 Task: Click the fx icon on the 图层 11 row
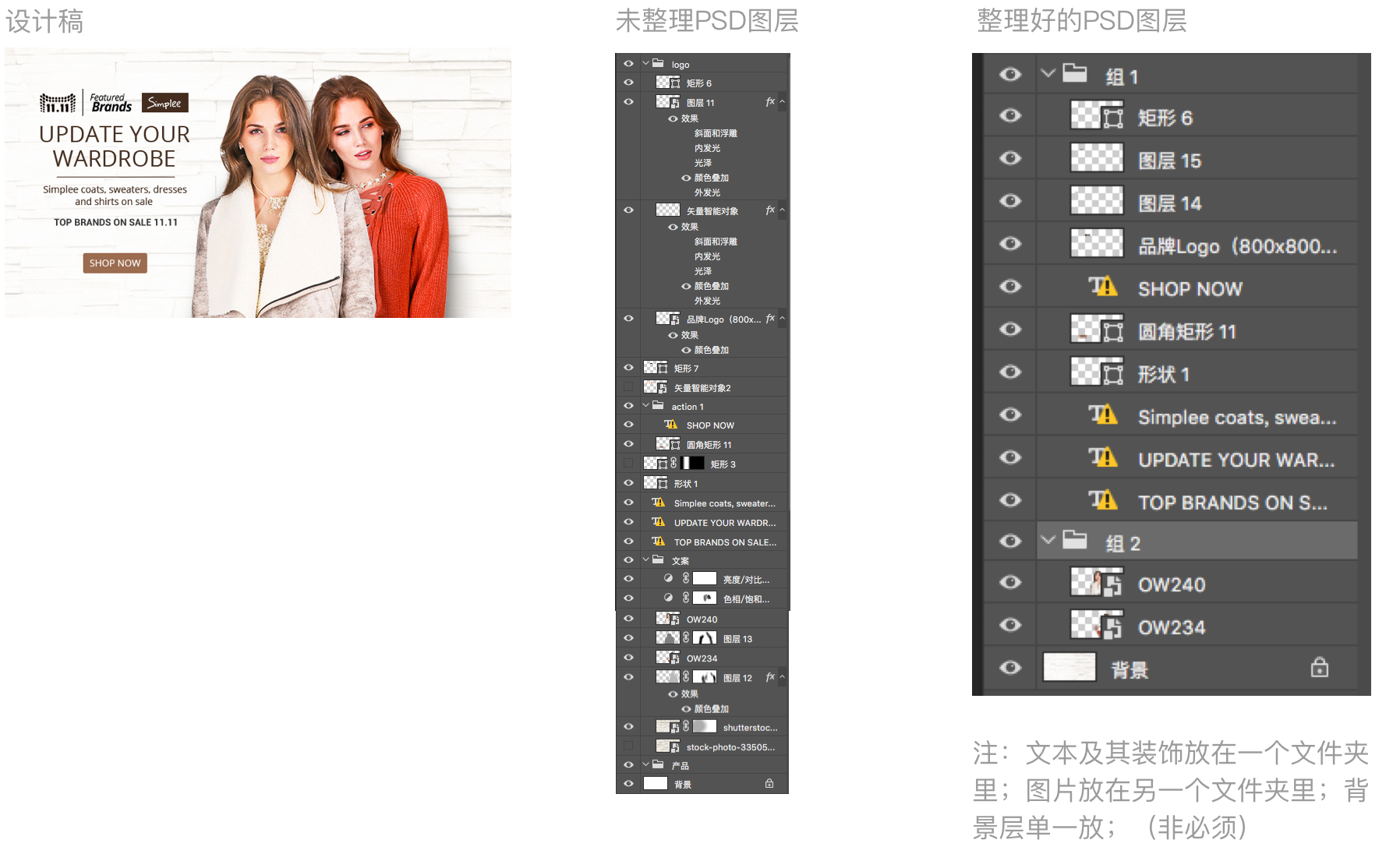pyautogui.click(x=770, y=101)
